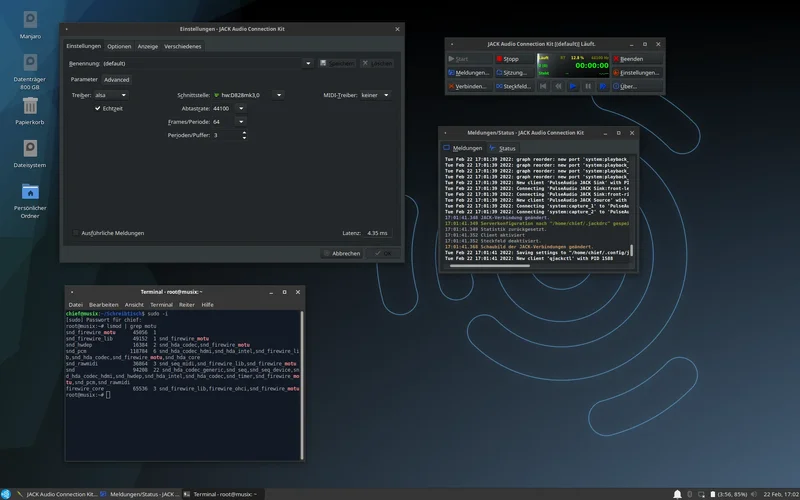The height and width of the screenshot is (500, 800).
Task: Switch to the Optionen tab
Action: tap(119, 46)
